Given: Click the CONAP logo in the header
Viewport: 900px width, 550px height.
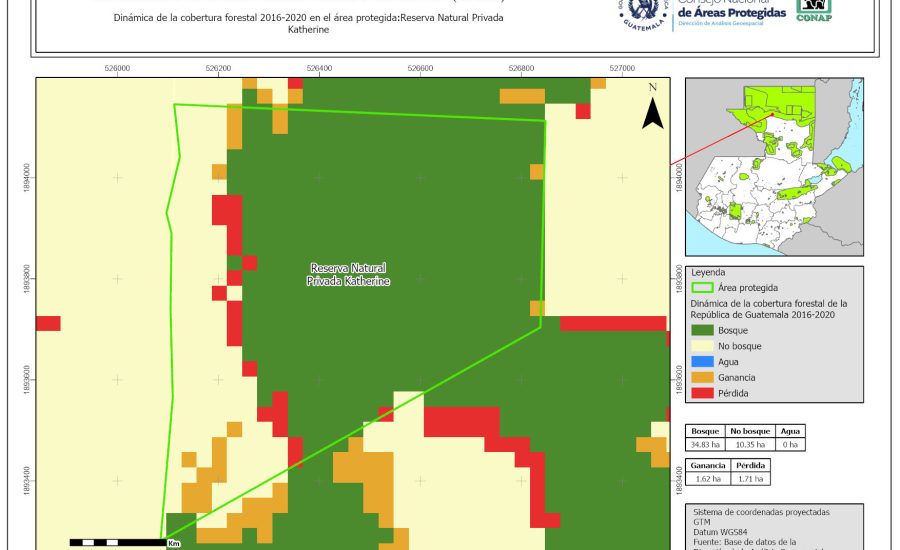Looking at the screenshot, I should click(813, 10).
